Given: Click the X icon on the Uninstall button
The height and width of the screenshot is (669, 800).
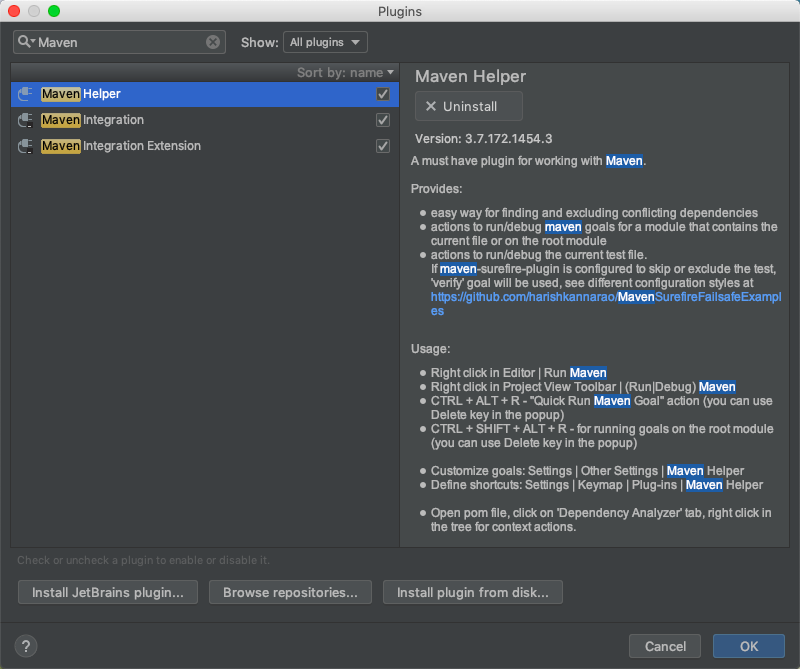Looking at the screenshot, I should coord(431,107).
